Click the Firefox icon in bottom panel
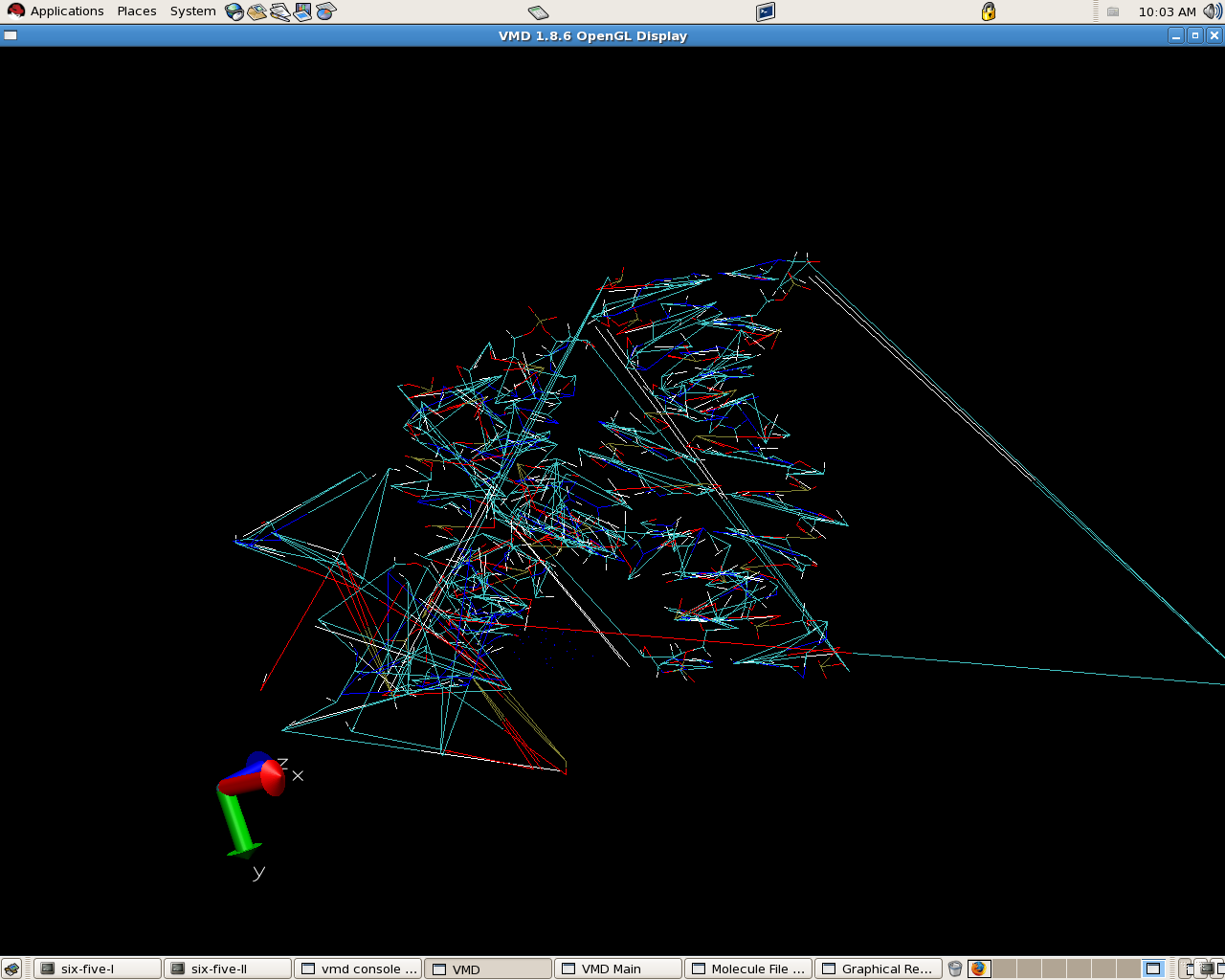 coord(978,969)
